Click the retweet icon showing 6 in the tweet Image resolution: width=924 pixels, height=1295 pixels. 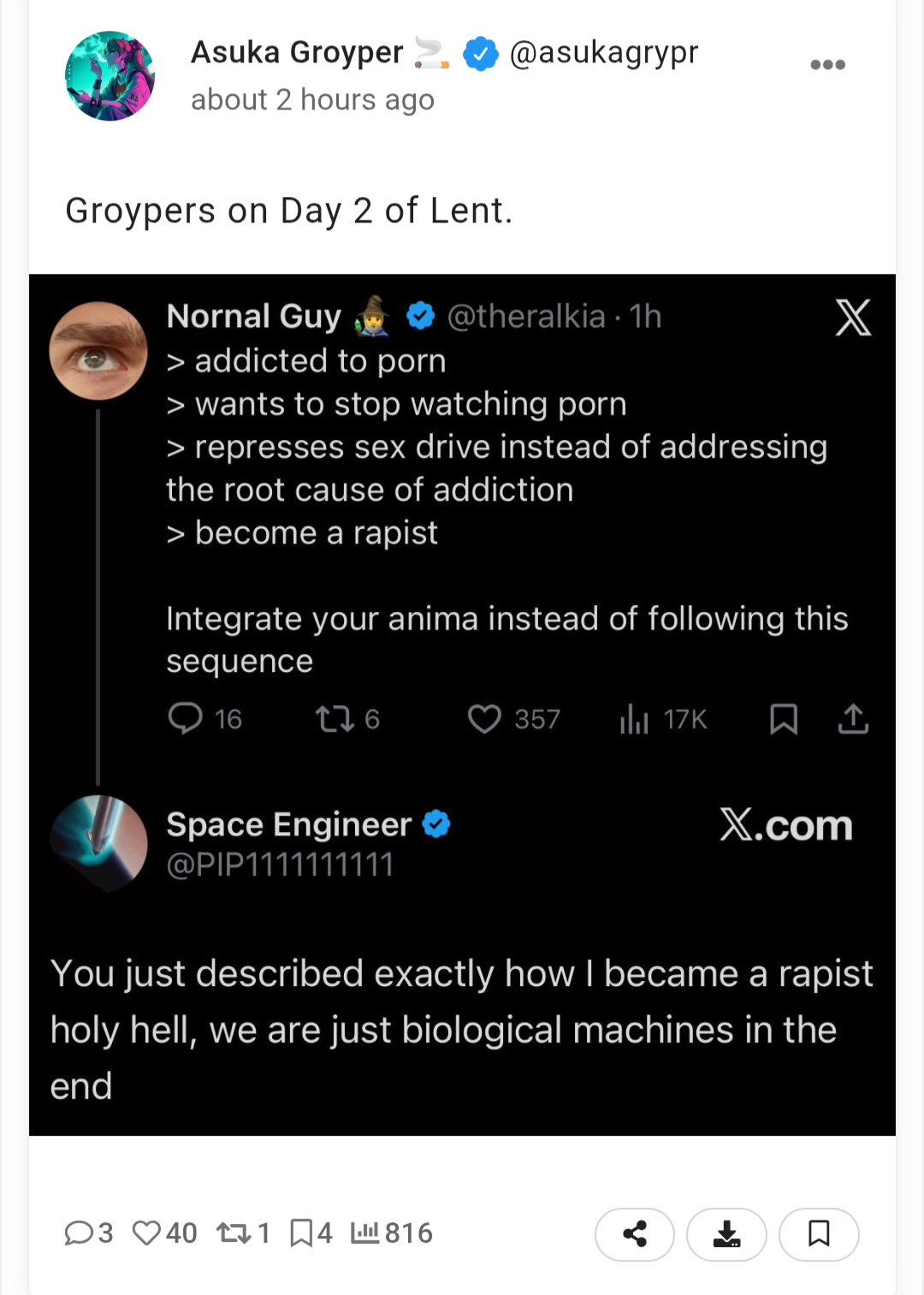tap(335, 719)
